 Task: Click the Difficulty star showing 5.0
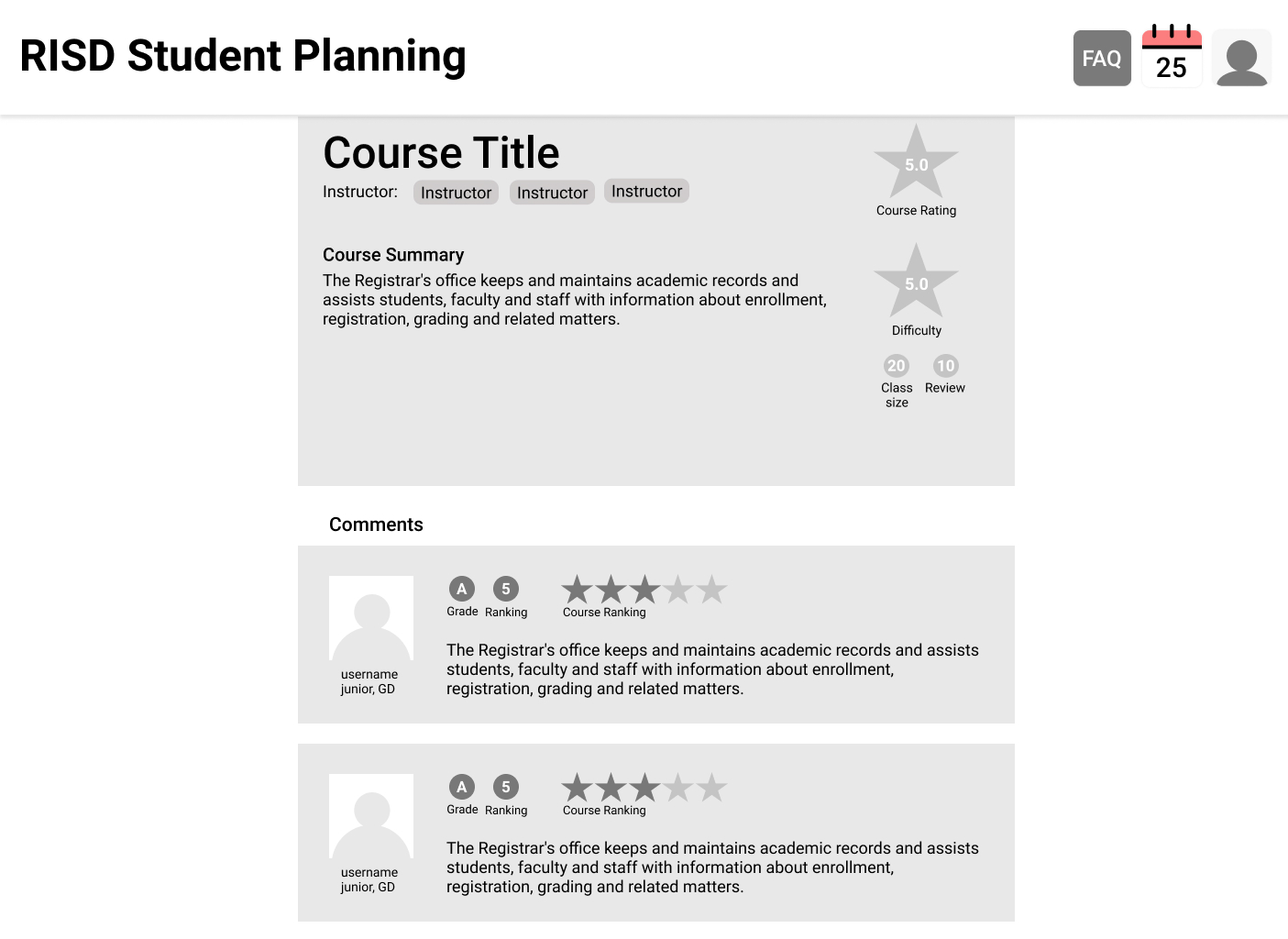coord(916,283)
